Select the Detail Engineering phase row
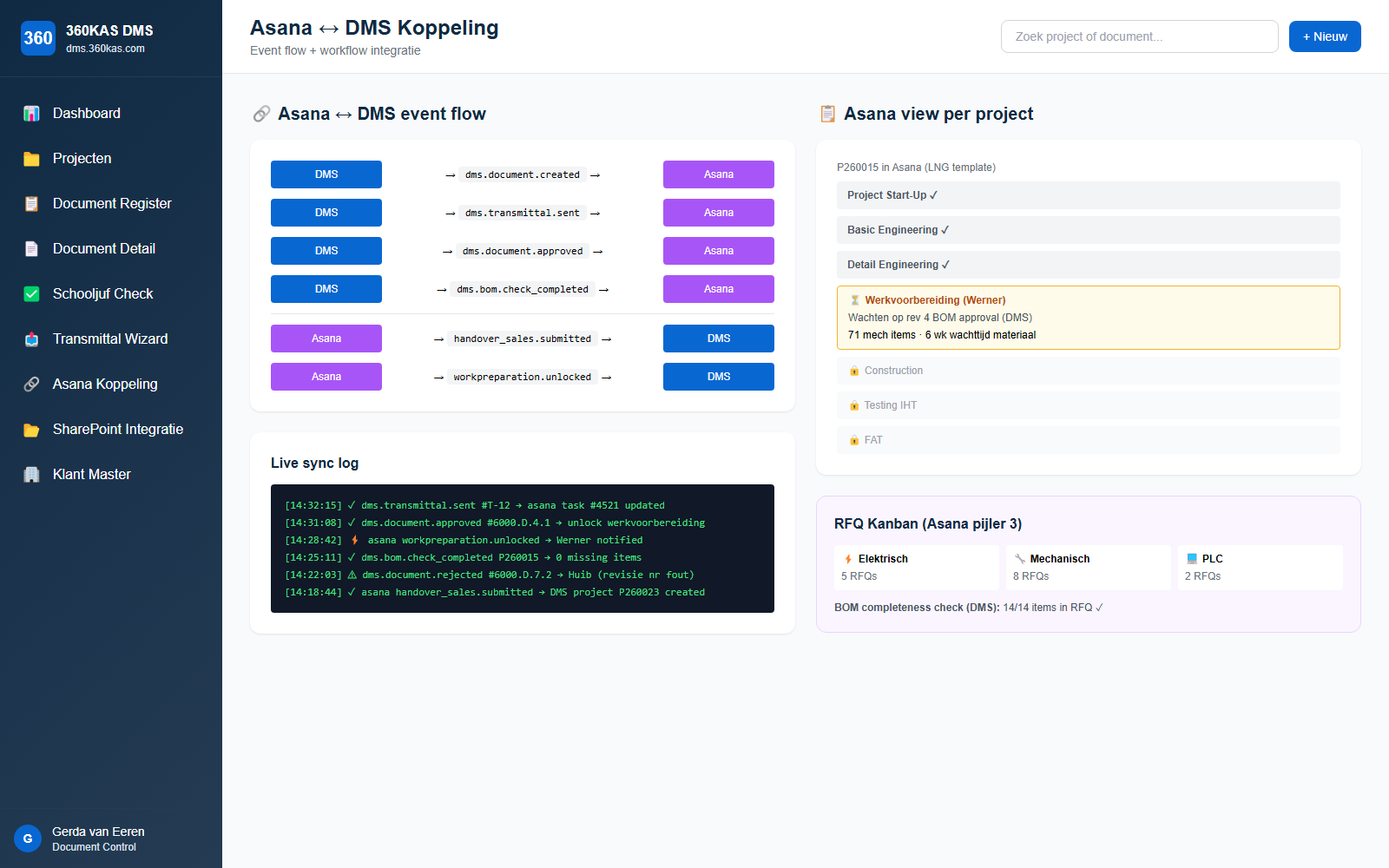This screenshot has width=1389, height=868. (1089, 265)
